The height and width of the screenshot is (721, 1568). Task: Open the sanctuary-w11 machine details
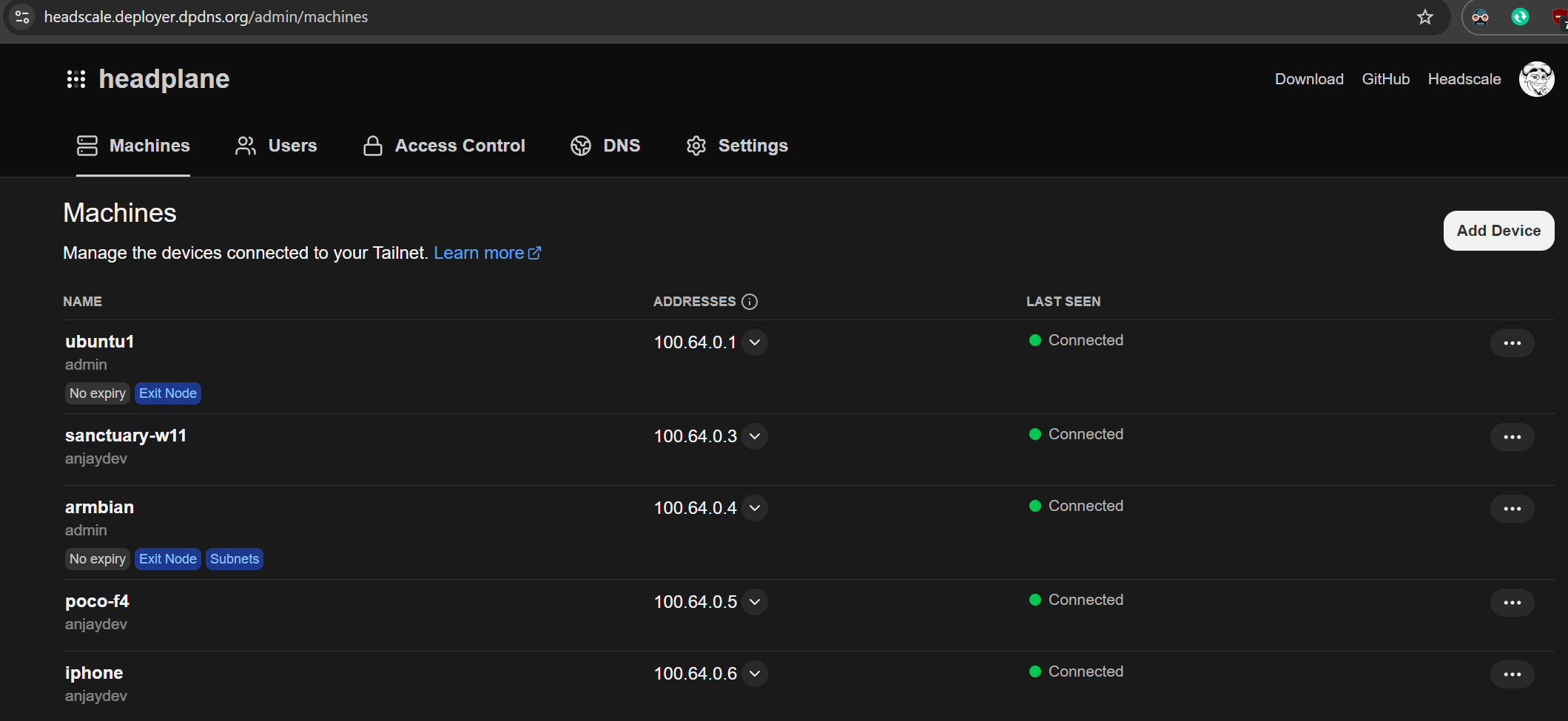[126, 436]
